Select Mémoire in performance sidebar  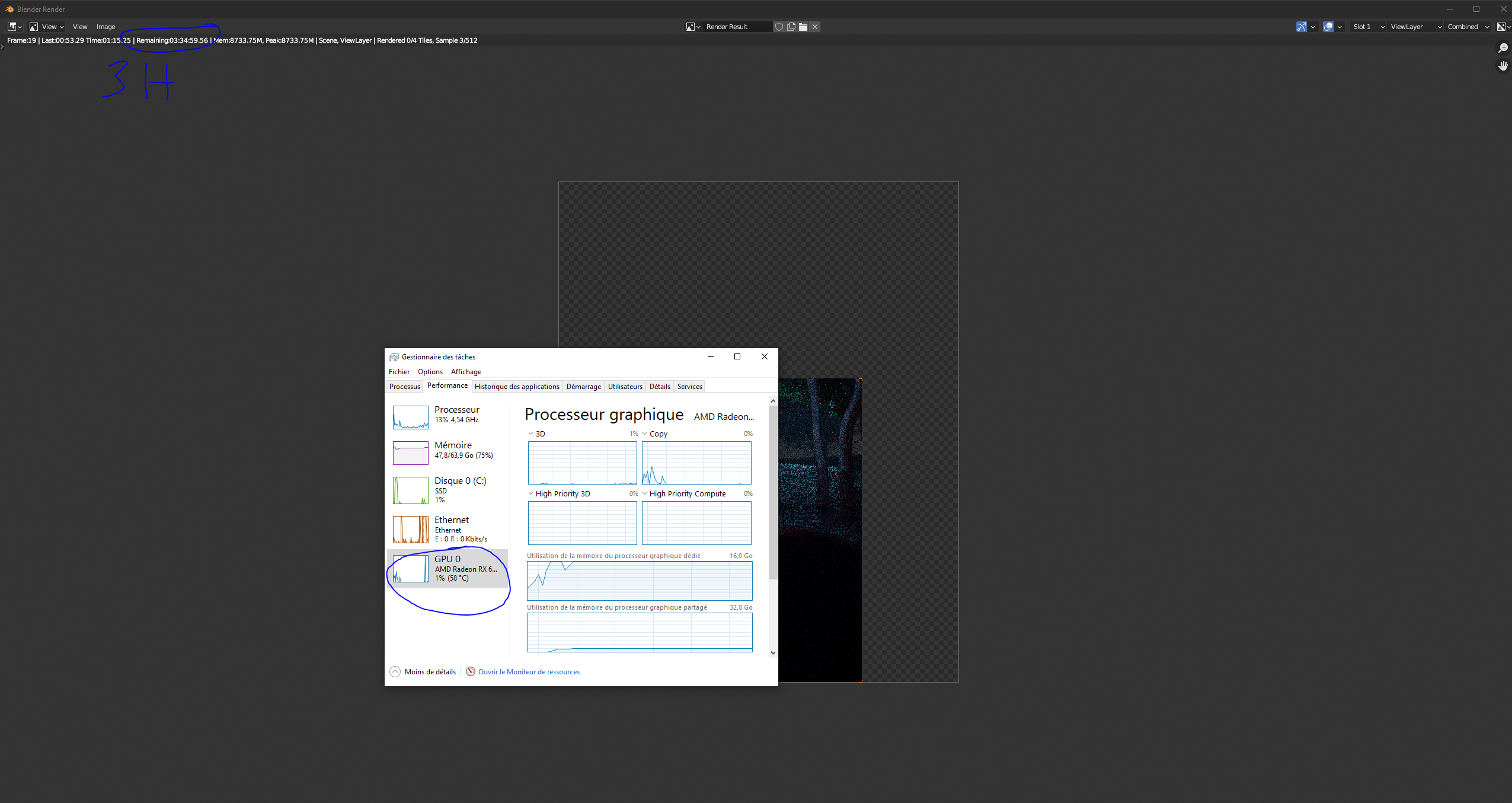coord(448,452)
